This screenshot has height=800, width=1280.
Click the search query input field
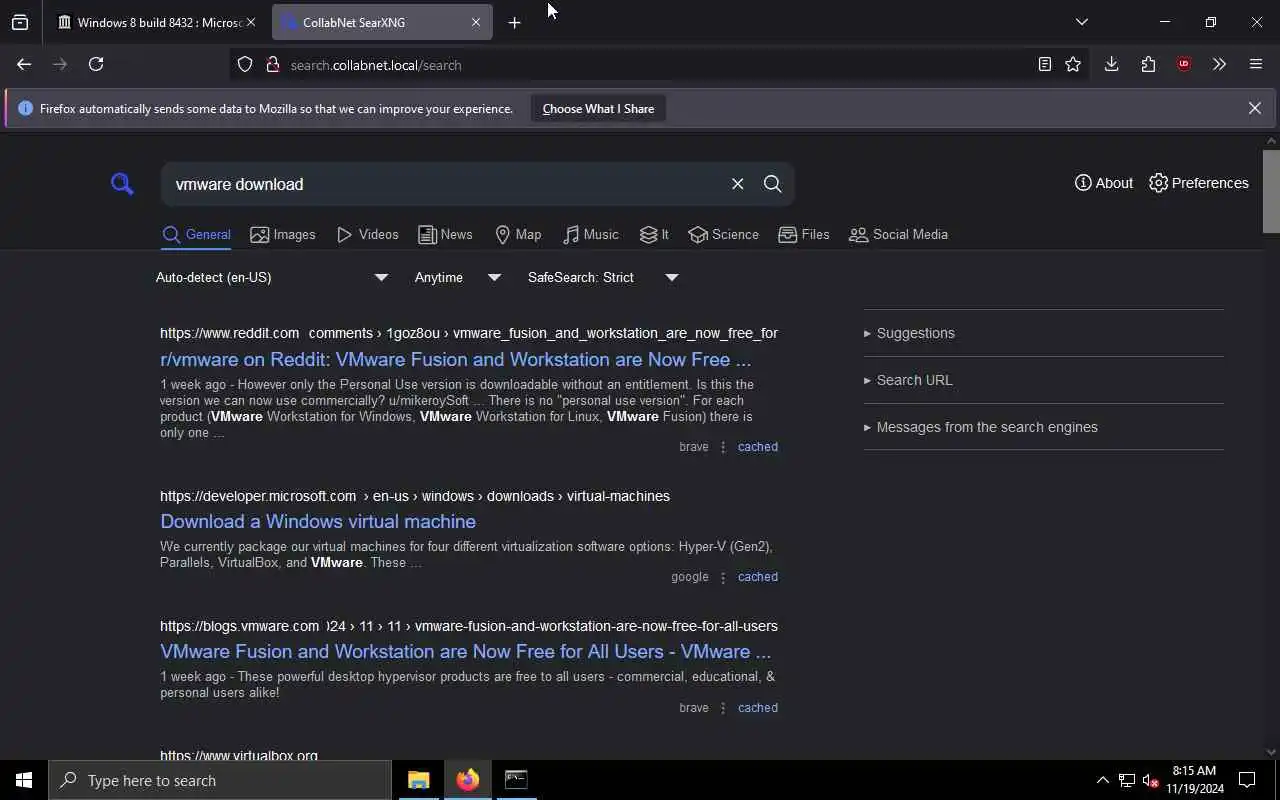pyautogui.click(x=445, y=184)
